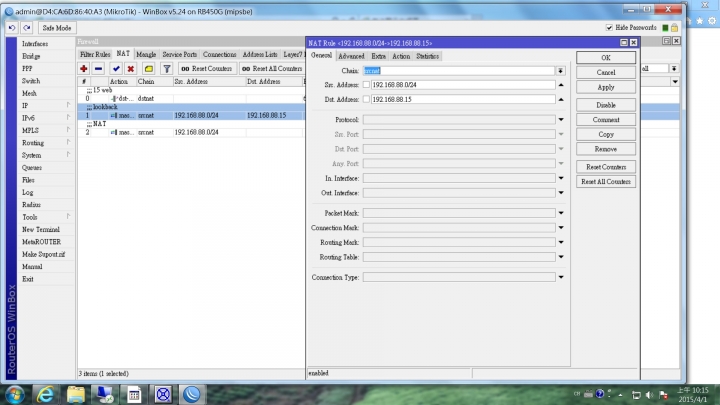The height and width of the screenshot is (405, 720).
Task: Toggle Safe Mode button
Action: (57, 28)
